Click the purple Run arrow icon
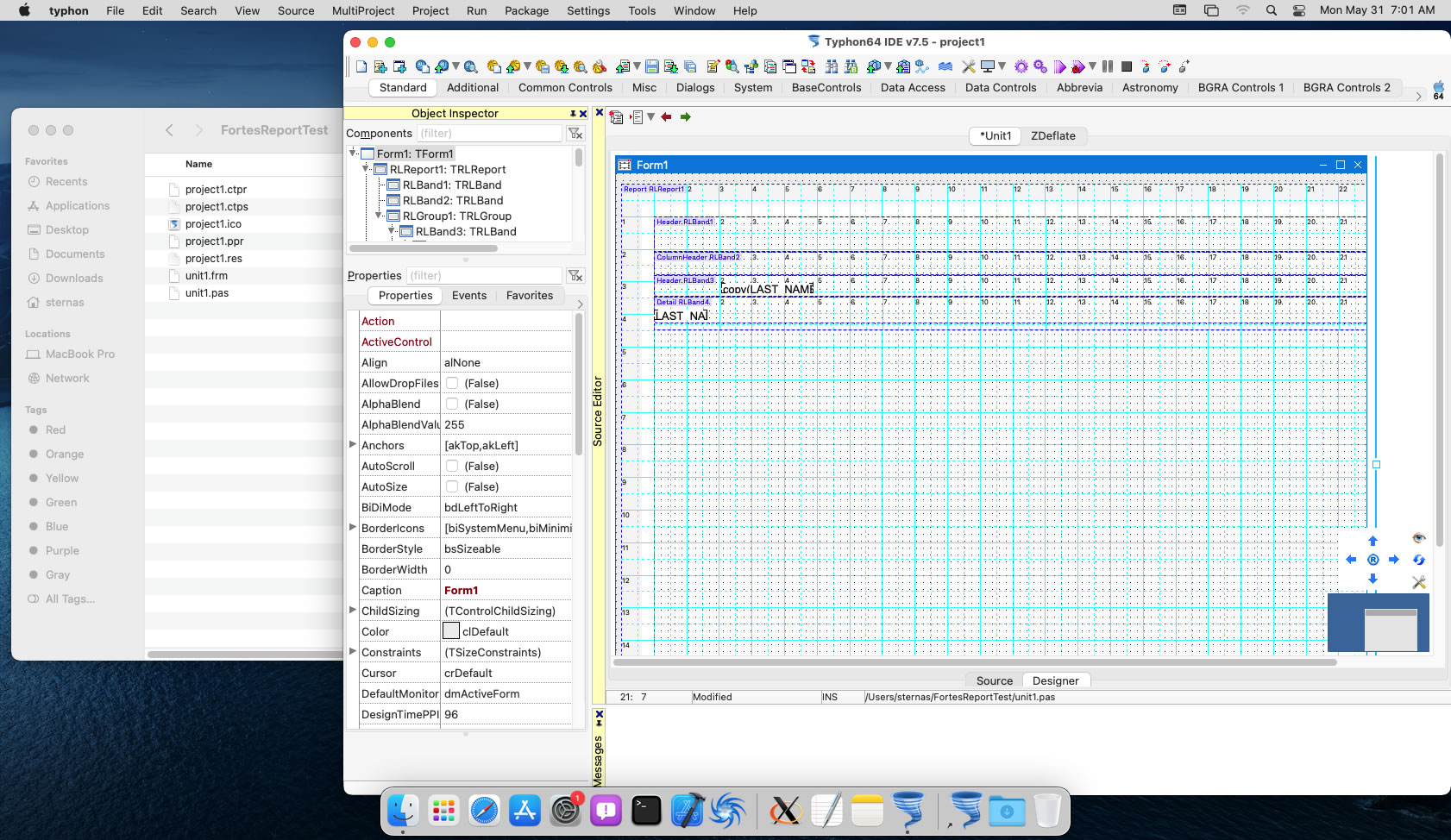The width and height of the screenshot is (1451, 840). 1060,67
